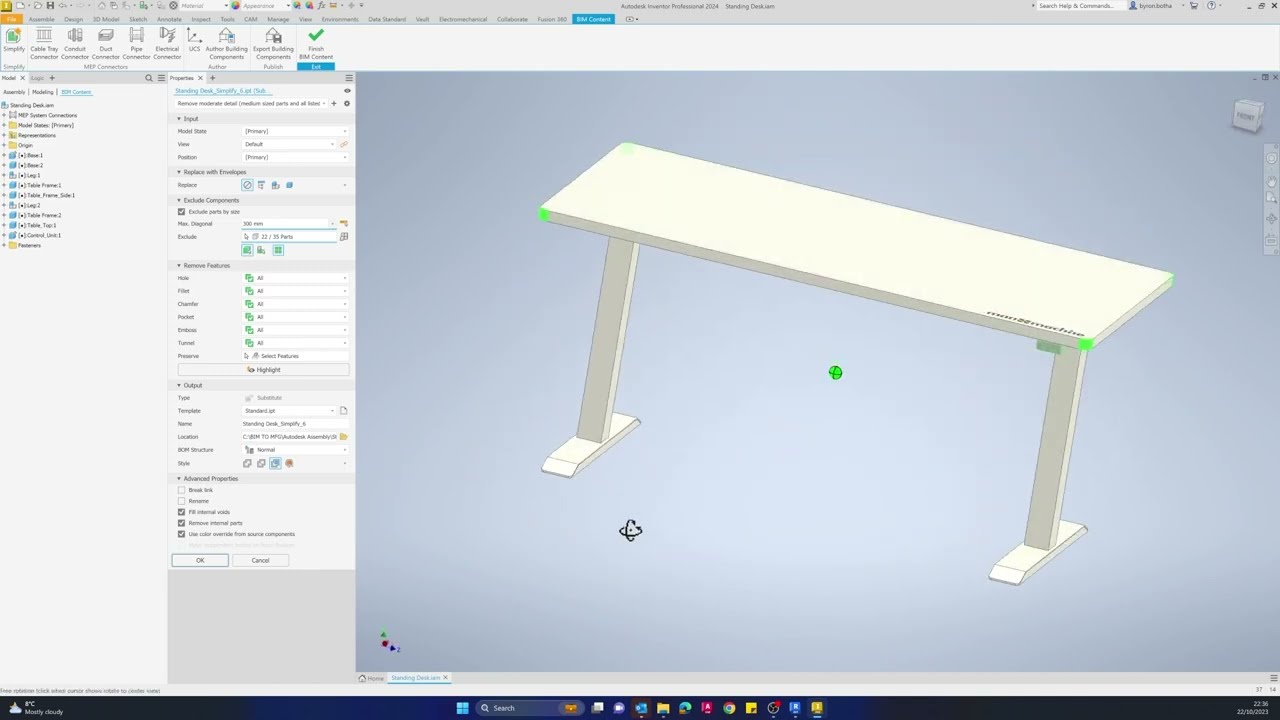Click the Cancel button

point(260,560)
